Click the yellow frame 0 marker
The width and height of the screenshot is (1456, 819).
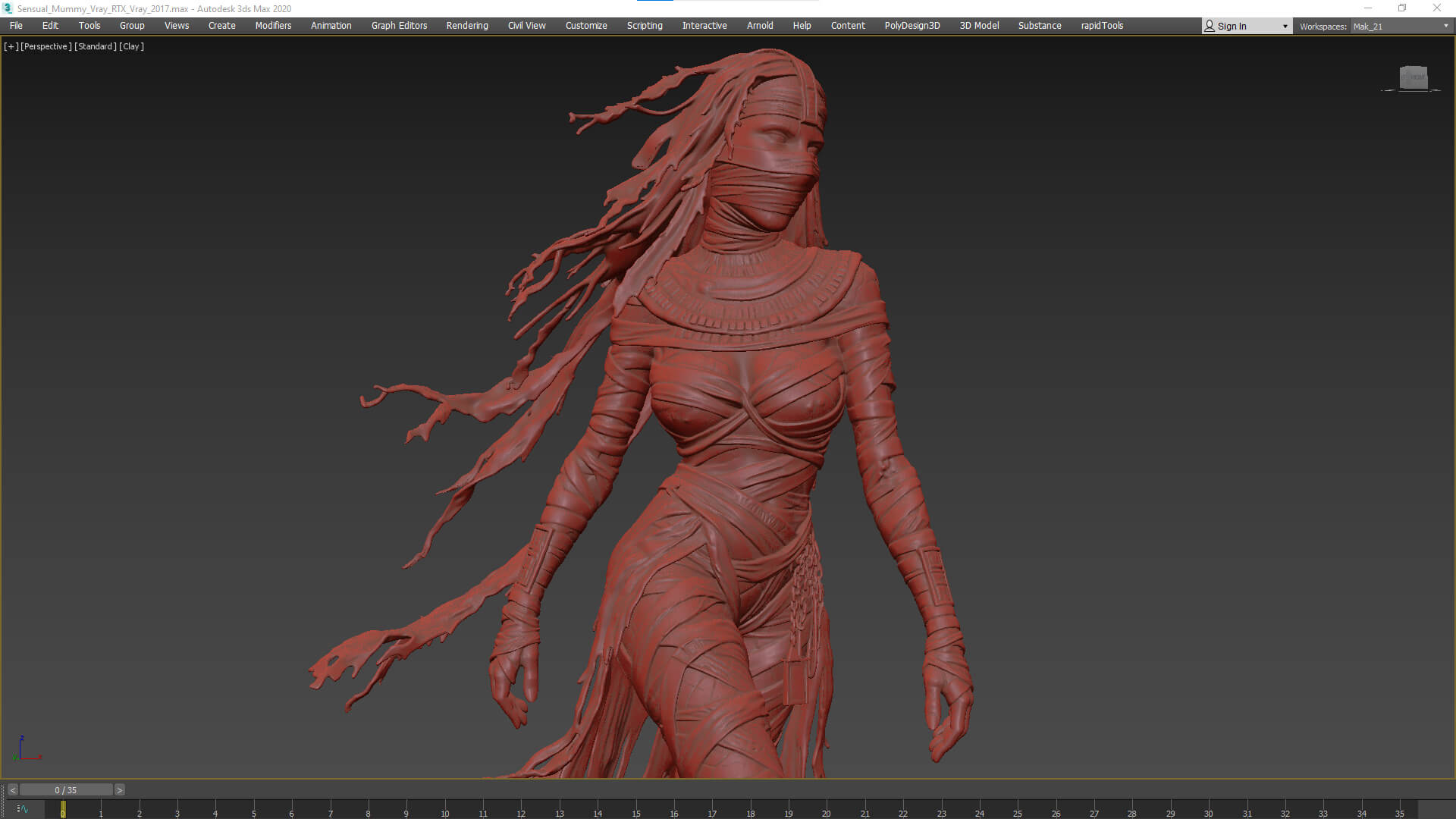pos(63,810)
